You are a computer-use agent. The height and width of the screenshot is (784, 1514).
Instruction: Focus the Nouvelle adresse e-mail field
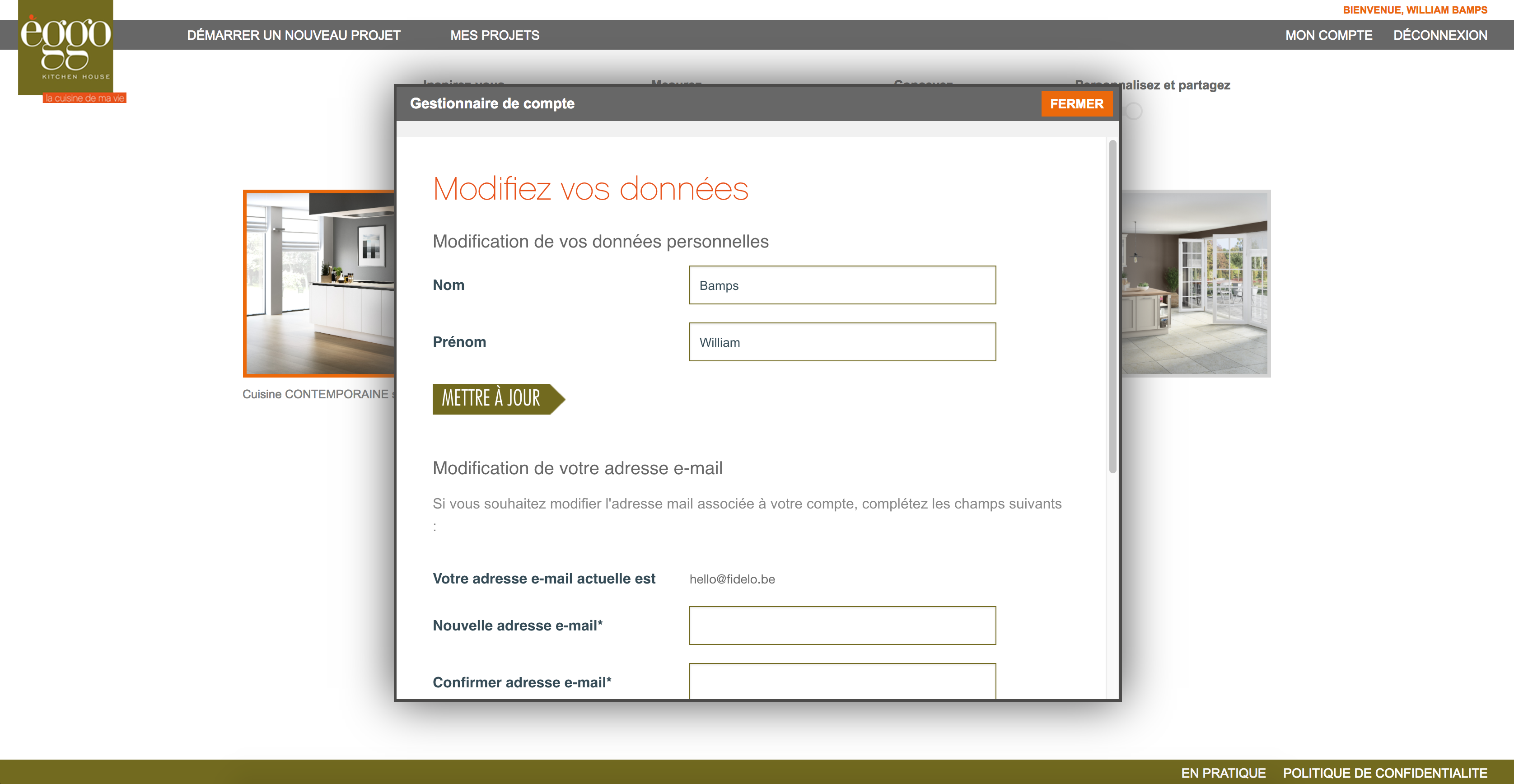842,625
